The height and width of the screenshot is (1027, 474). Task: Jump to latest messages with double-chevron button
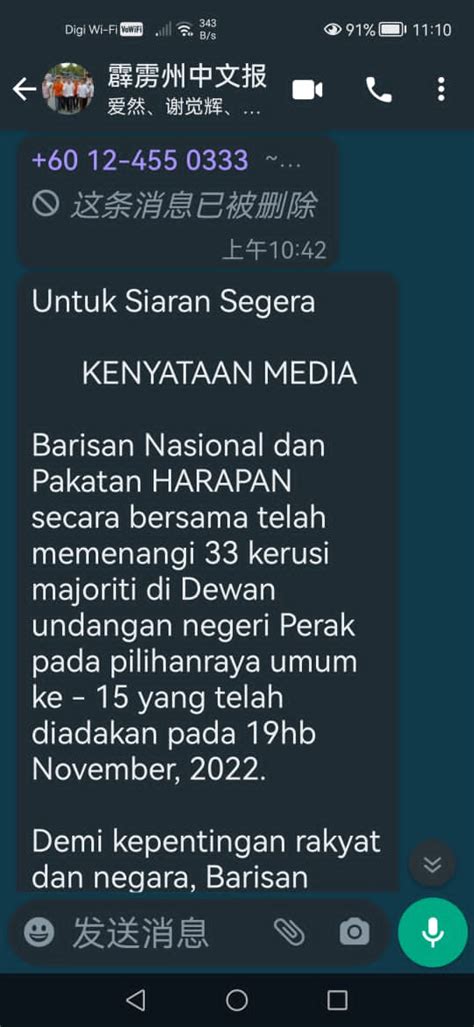point(432,865)
